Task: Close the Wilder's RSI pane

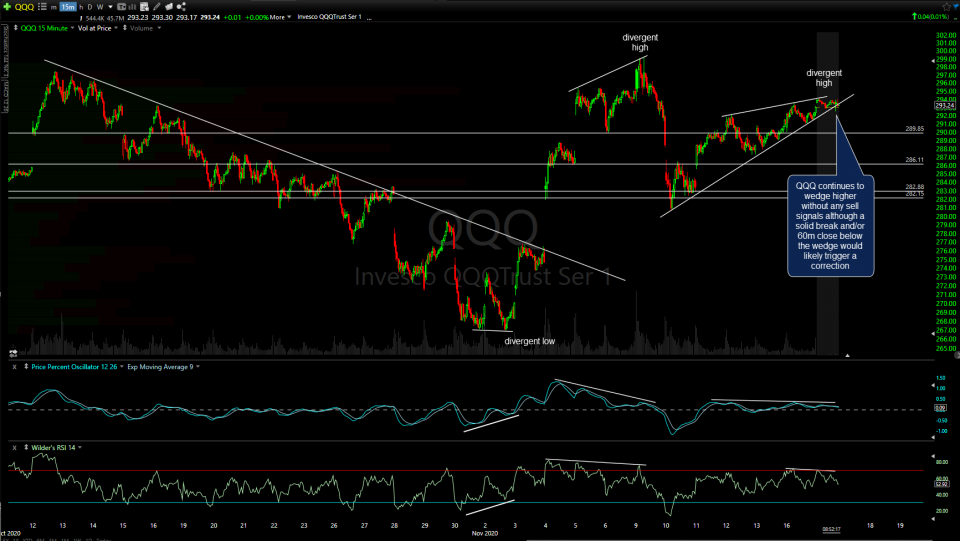Action: coord(14,447)
